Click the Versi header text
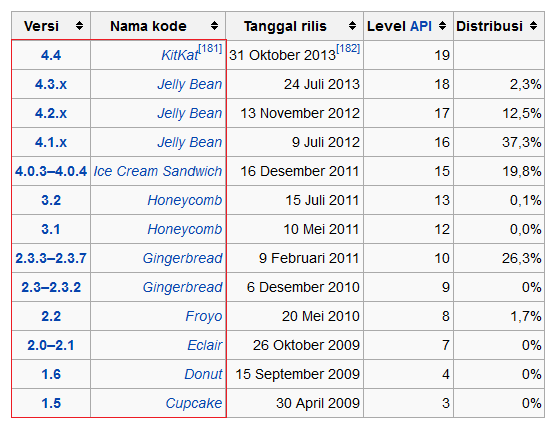Image resolution: width=553 pixels, height=426 pixels. 41,26
